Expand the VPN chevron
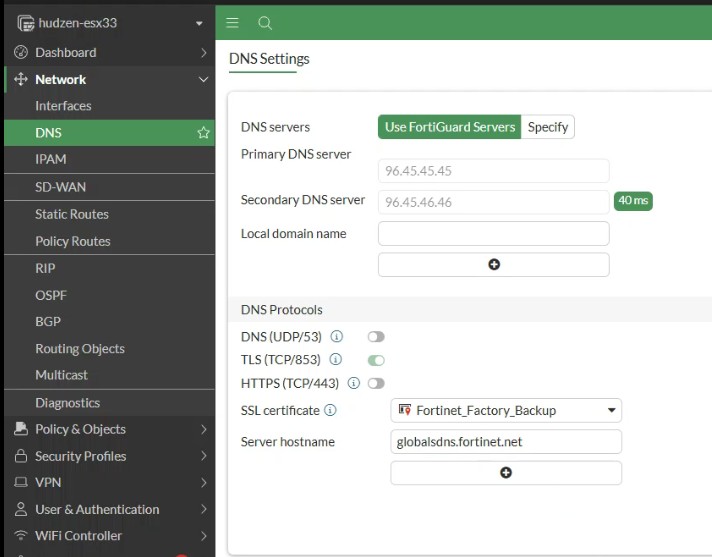Image resolution: width=712 pixels, height=557 pixels. [x=203, y=483]
